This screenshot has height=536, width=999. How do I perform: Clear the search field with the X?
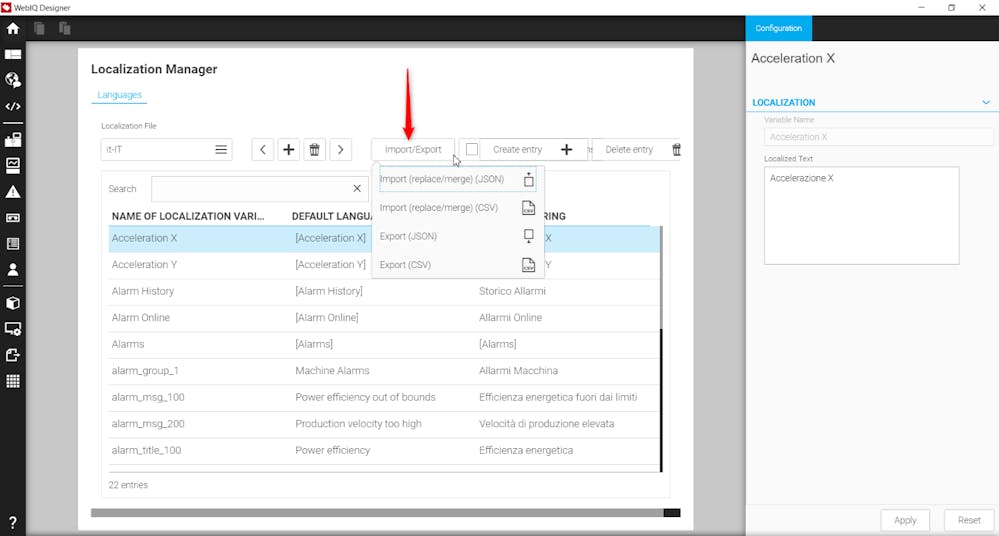pos(357,189)
